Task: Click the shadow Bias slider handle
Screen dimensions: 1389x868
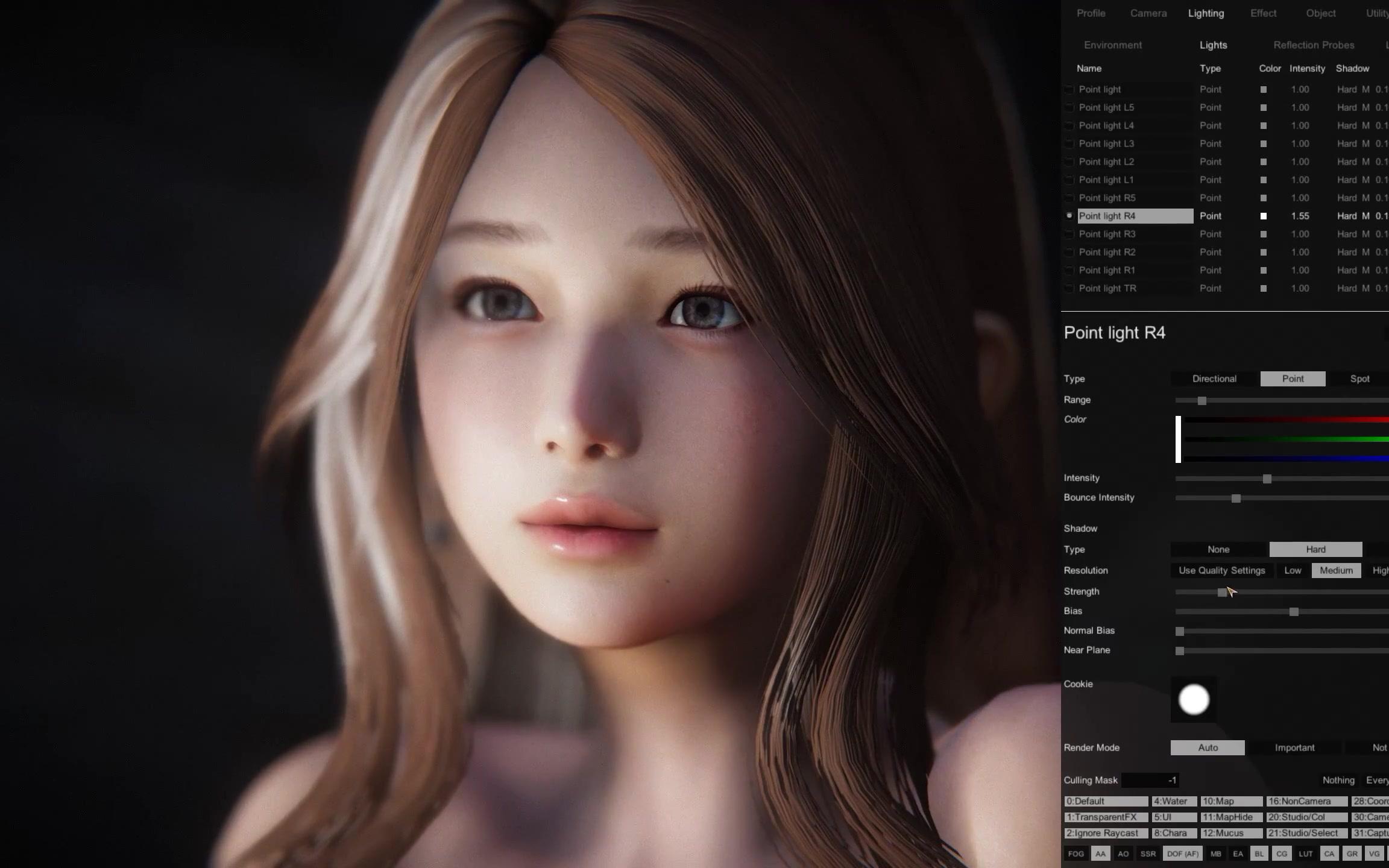Action: pos(1294,612)
